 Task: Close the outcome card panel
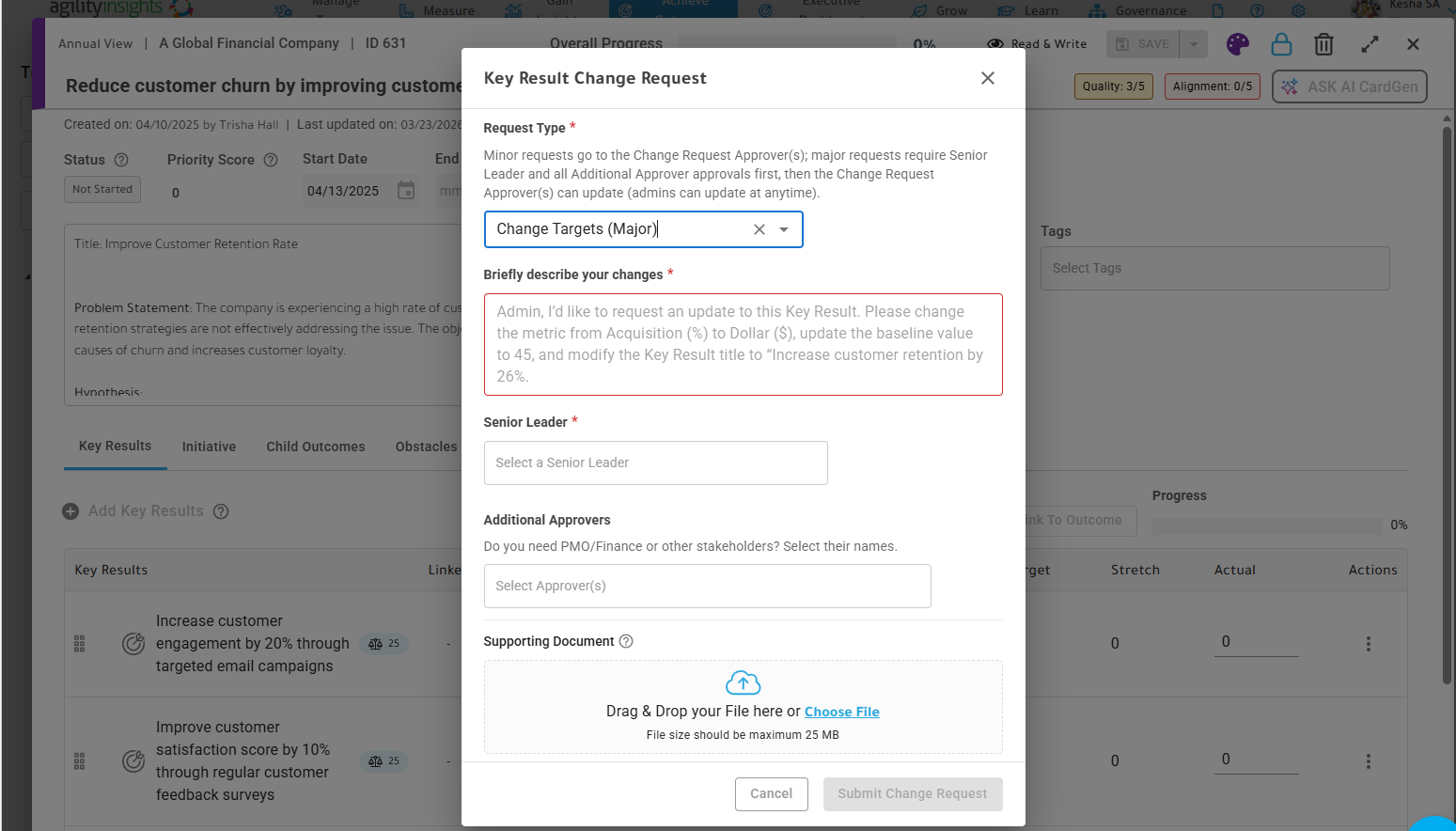[1413, 44]
